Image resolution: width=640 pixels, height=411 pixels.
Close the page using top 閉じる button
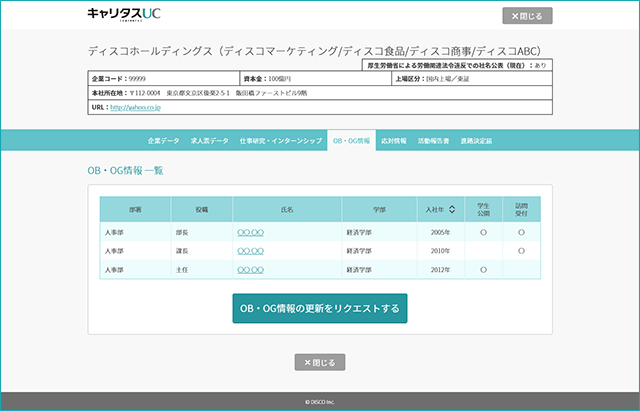(527, 16)
